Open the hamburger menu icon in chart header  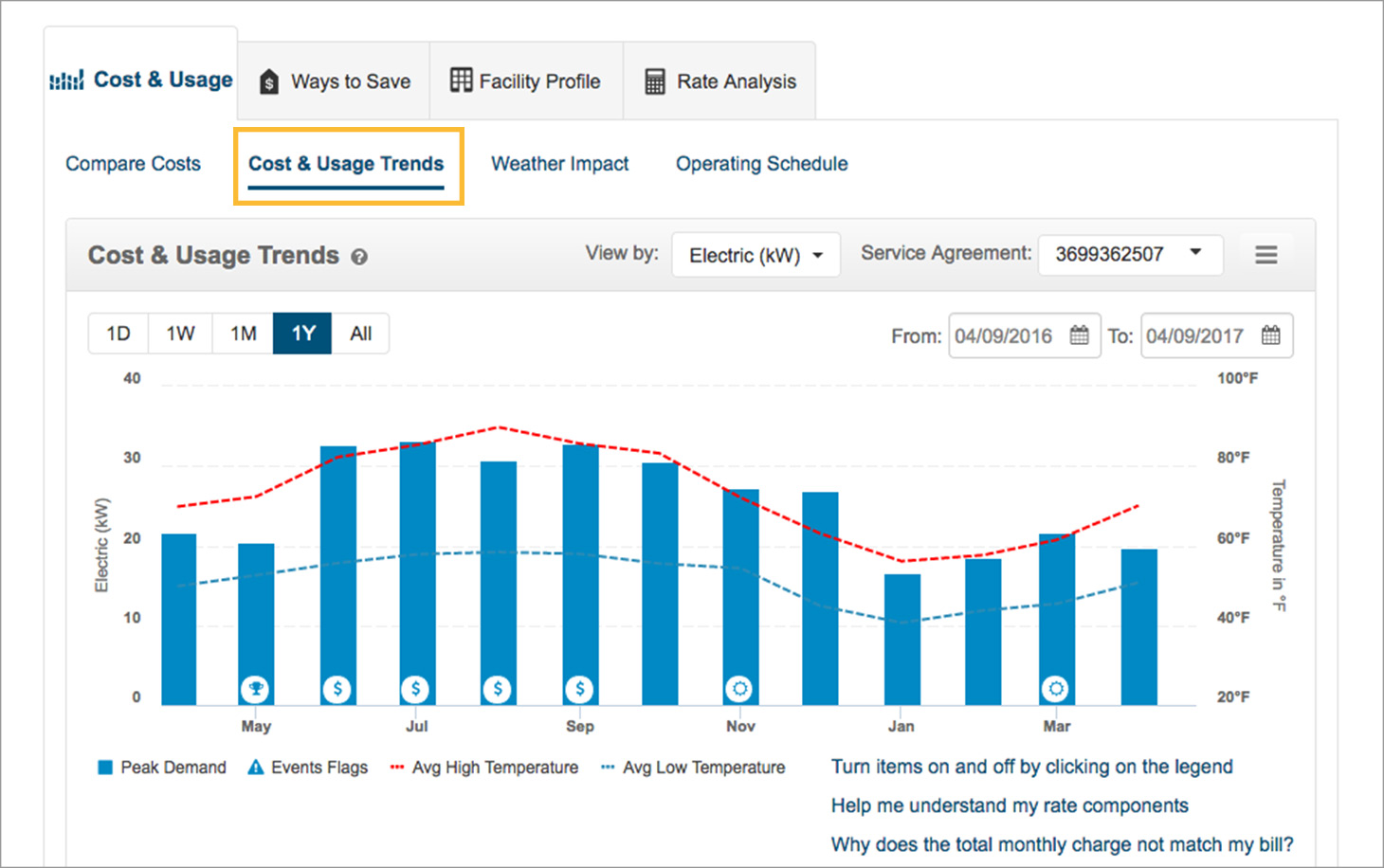click(x=1266, y=255)
